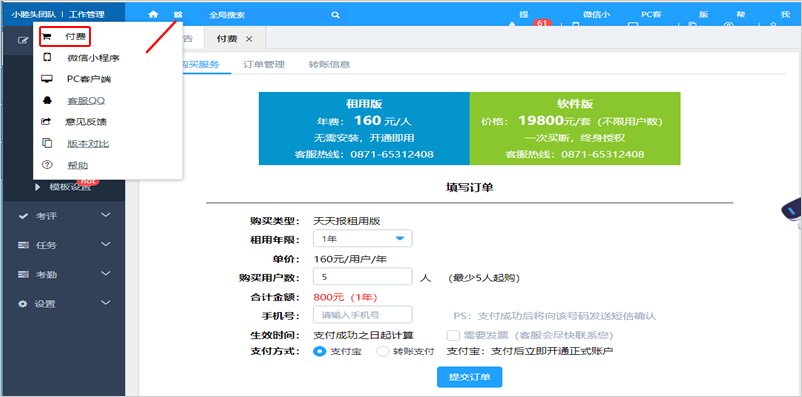The width and height of the screenshot is (802, 397).
Task: Click the share icon for 意见反馈
Action: [x=47, y=122]
